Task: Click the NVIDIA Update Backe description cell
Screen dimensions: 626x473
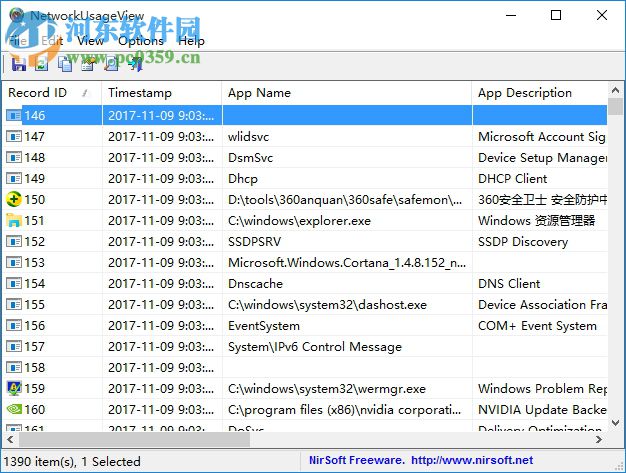Action: (x=540, y=410)
